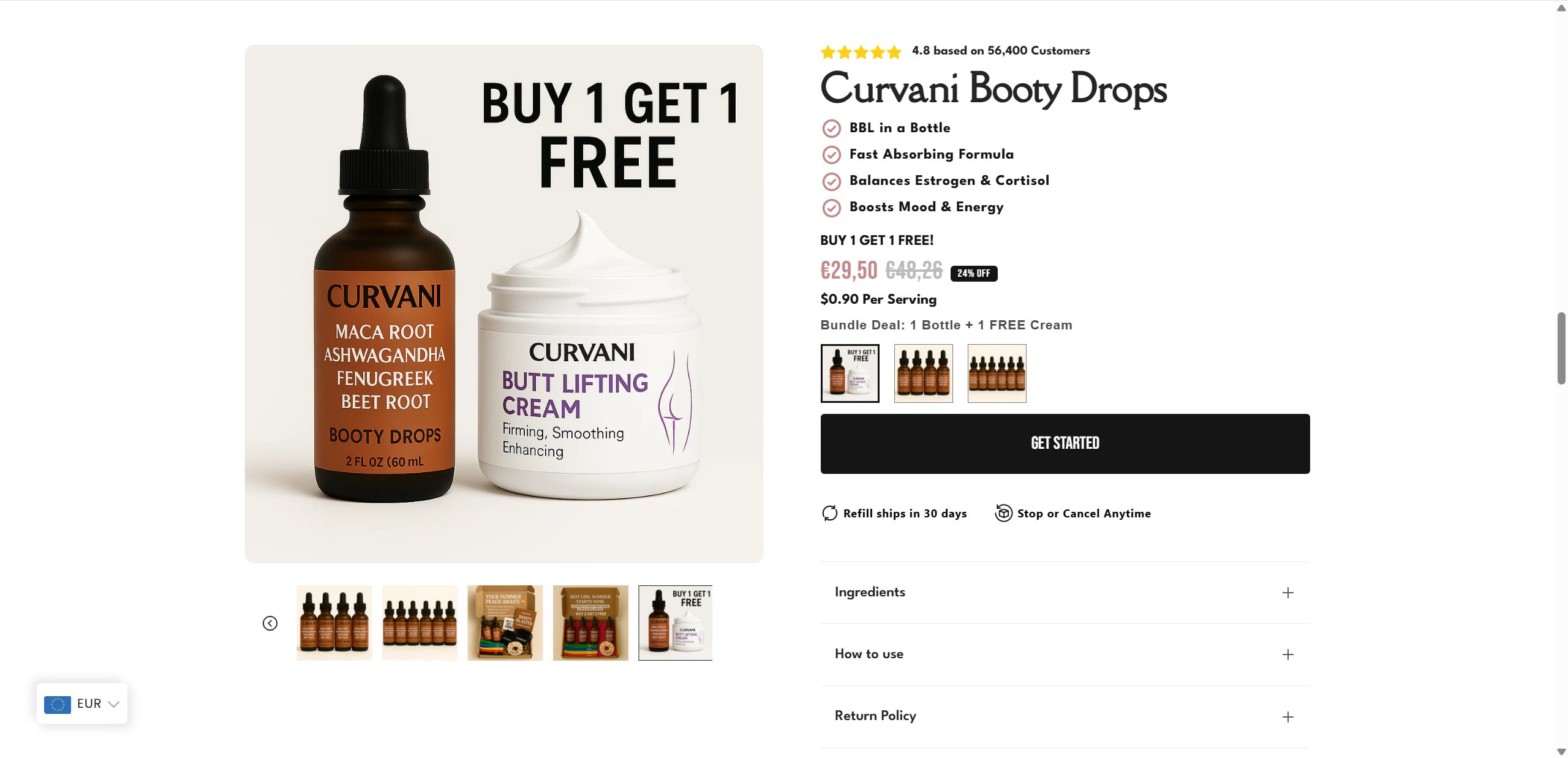Select the four-bottle bundle option

[x=924, y=373]
